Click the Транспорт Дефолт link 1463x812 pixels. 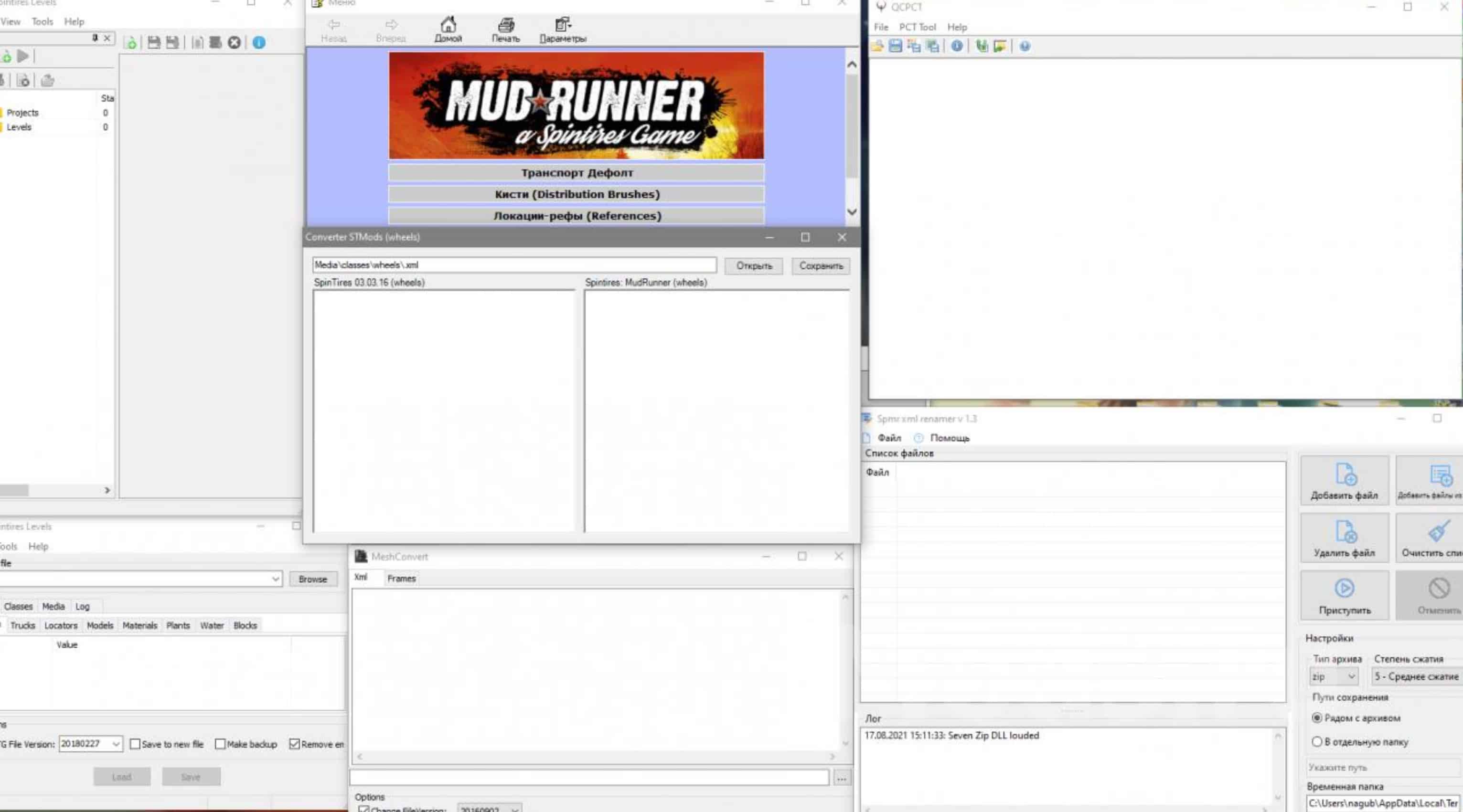tap(577, 172)
